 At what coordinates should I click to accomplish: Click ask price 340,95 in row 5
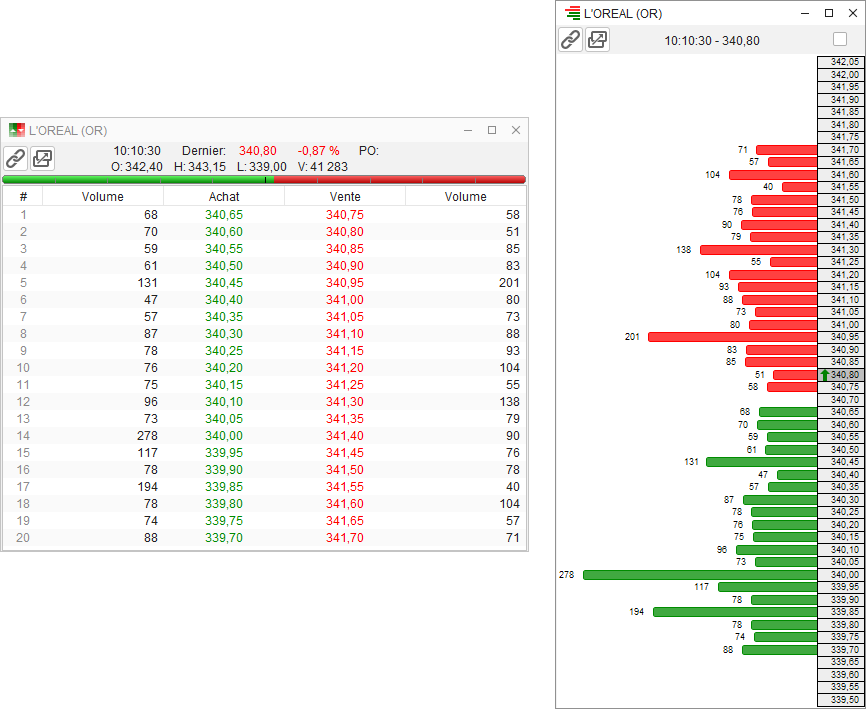point(345,283)
